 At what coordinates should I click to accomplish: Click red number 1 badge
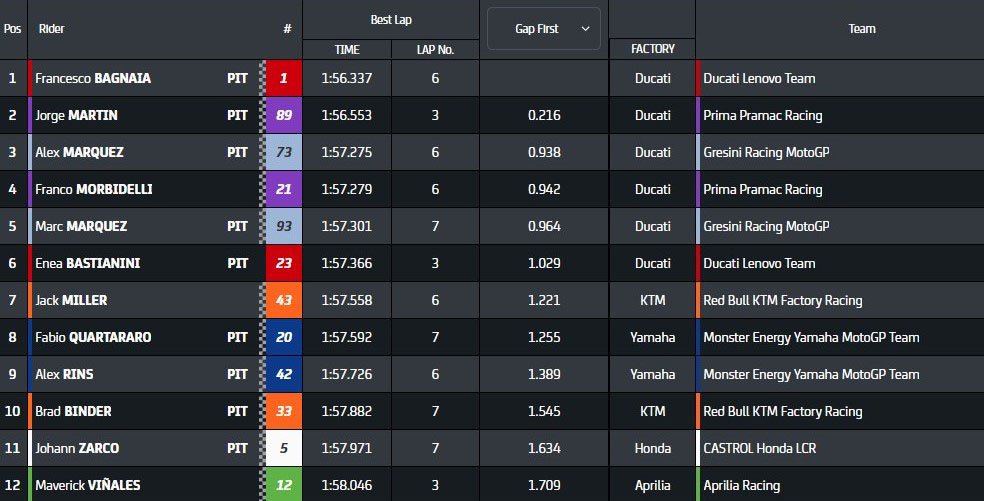click(x=284, y=78)
